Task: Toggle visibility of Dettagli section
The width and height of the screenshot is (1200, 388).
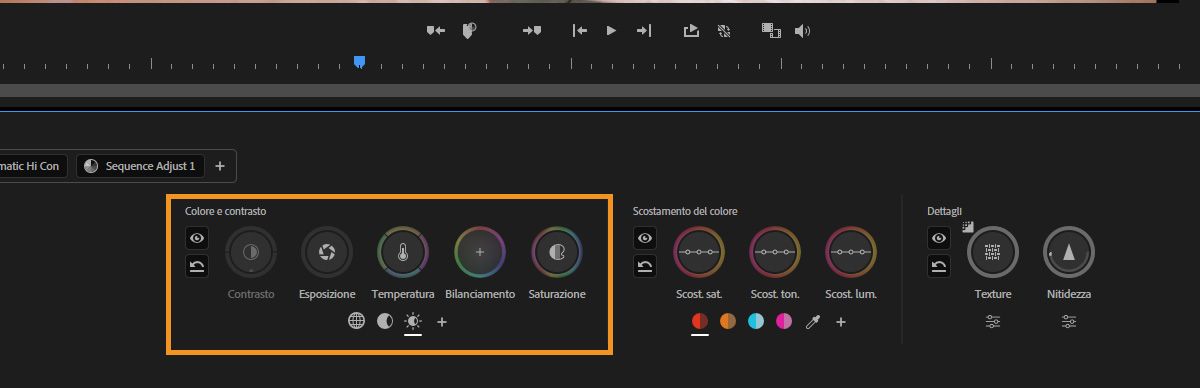Action: tap(939, 238)
